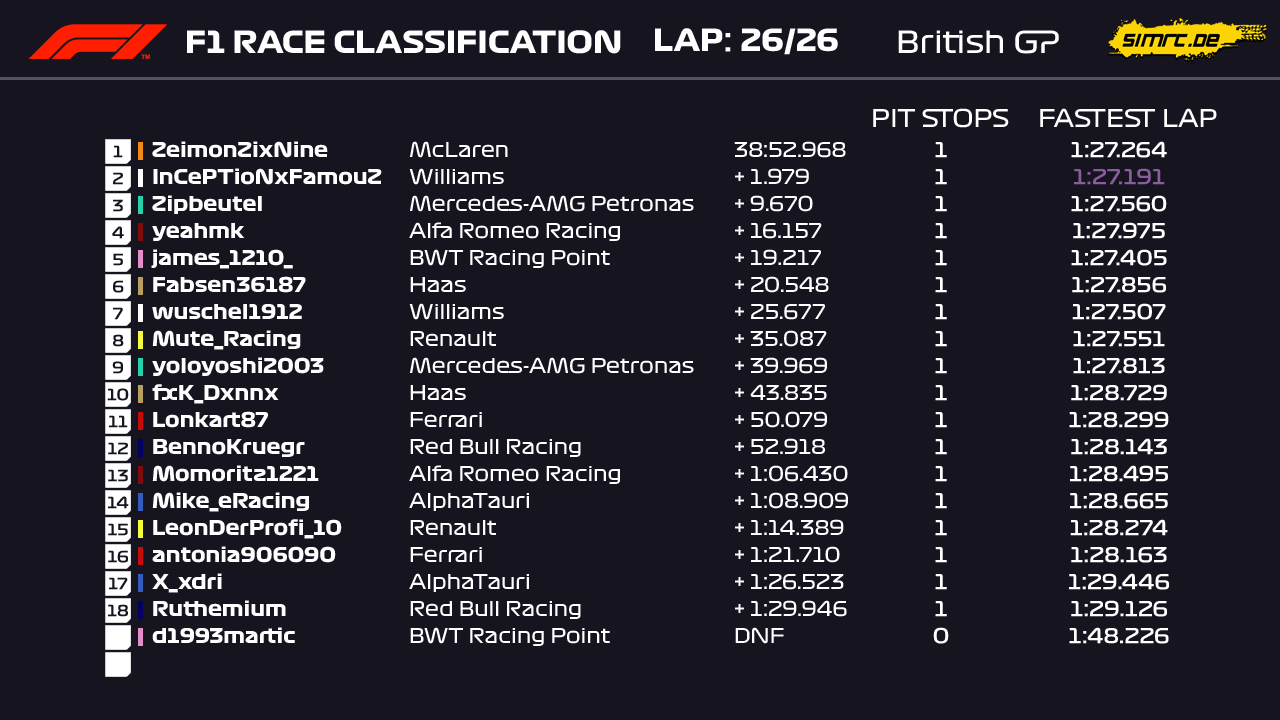Click the purple 1:27.191 fastest lap
The image size is (1280, 720).
(x=1118, y=177)
